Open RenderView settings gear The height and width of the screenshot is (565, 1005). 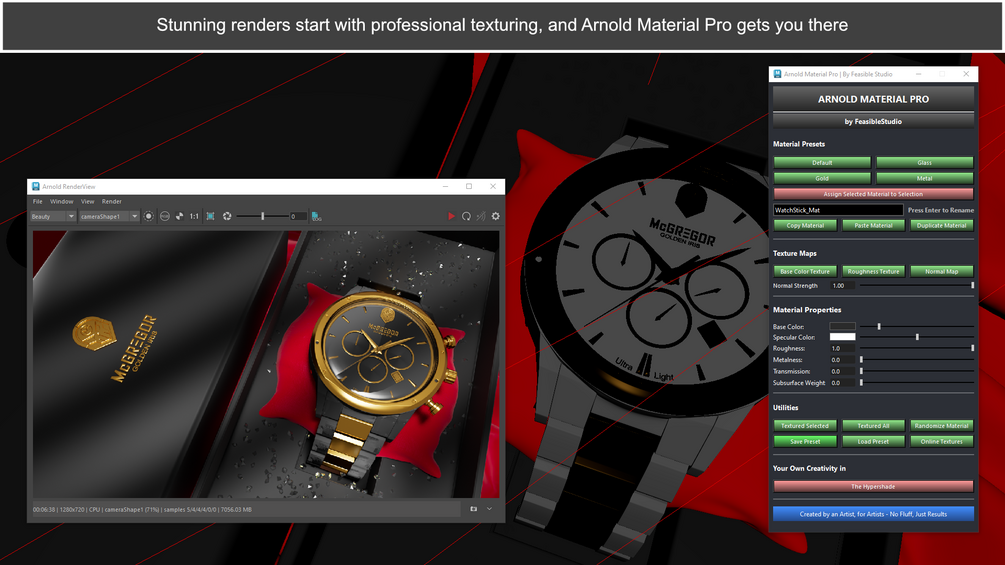pyautogui.click(x=495, y=217)
